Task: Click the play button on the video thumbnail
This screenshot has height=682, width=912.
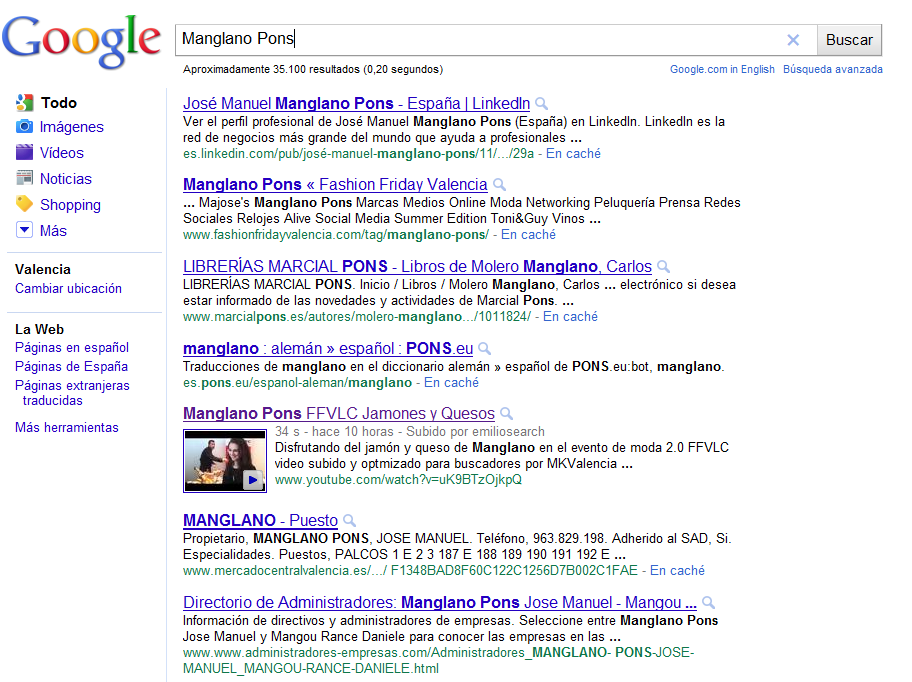Action: [252, 480]
